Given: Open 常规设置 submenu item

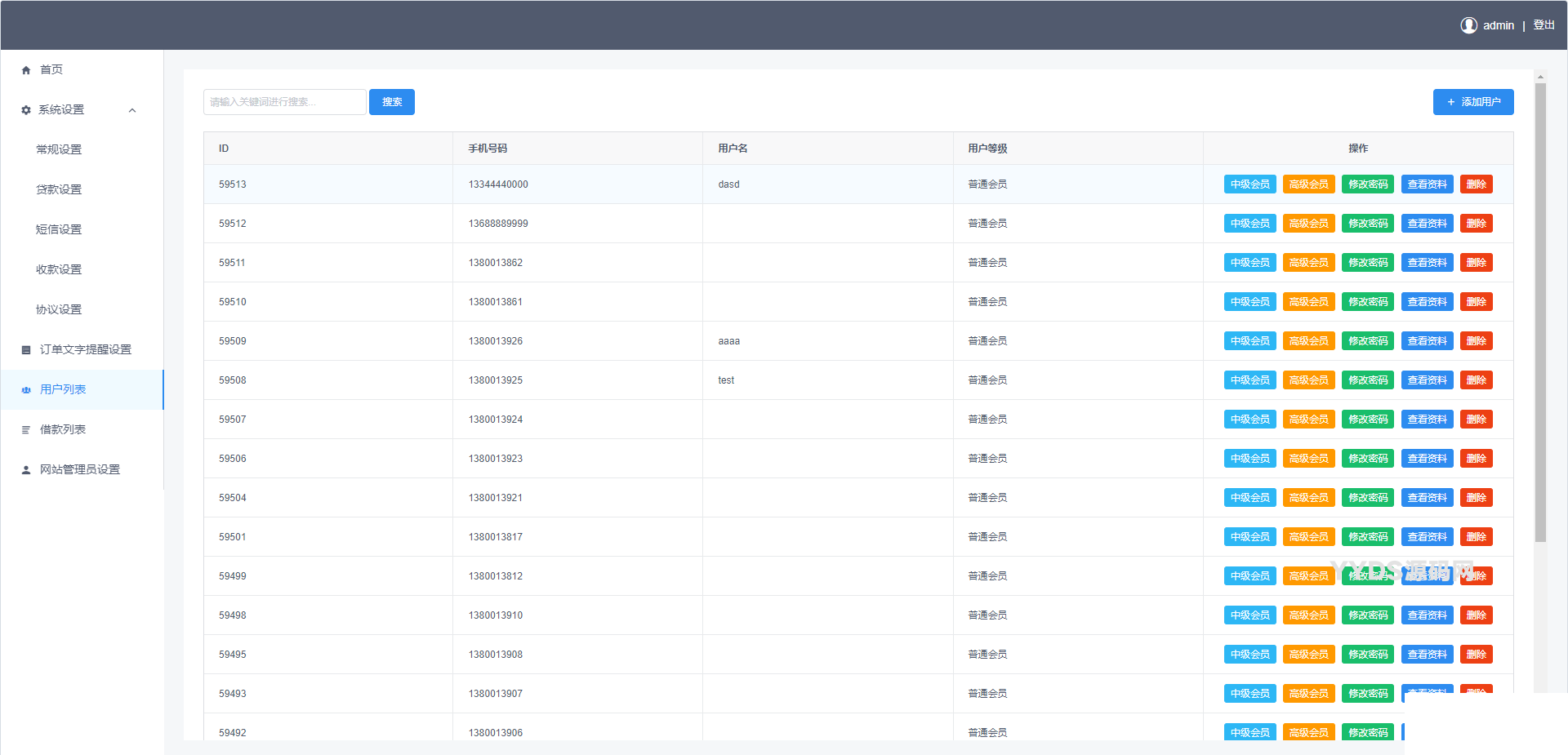Looking at the screenshot, I should (59, 149).
